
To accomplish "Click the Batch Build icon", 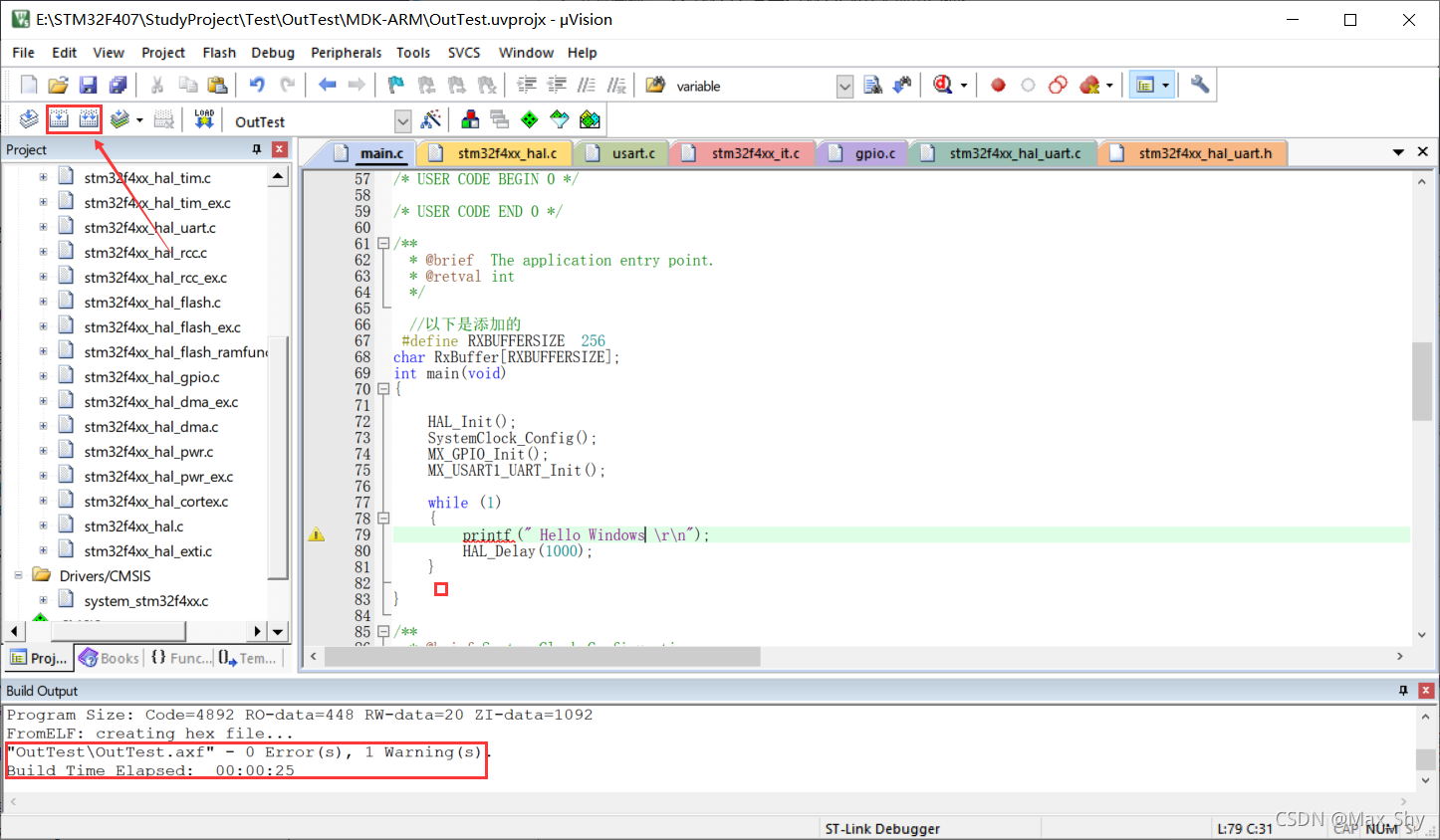I will (x=120, y=120).
